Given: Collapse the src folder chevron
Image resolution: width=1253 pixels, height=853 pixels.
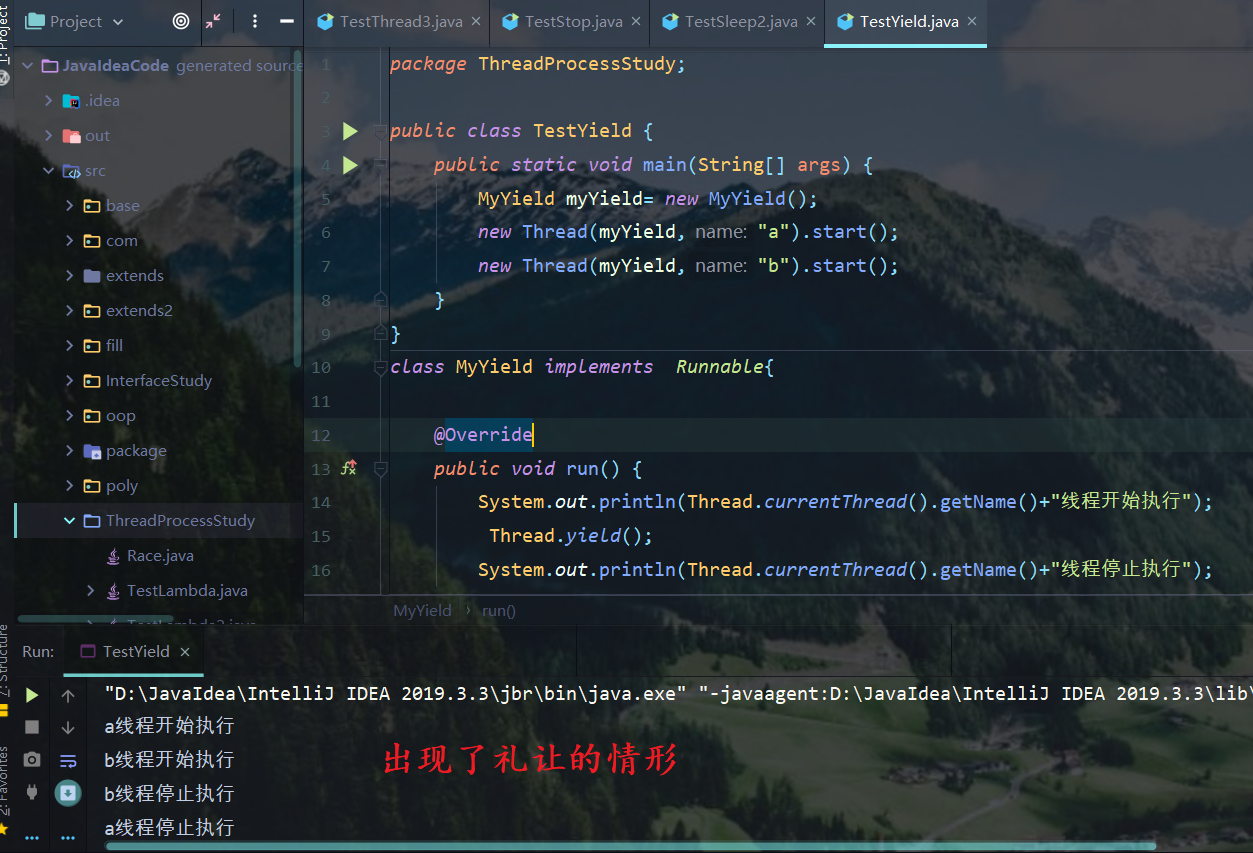Looking at the screenshot, I should click(48, 171).
